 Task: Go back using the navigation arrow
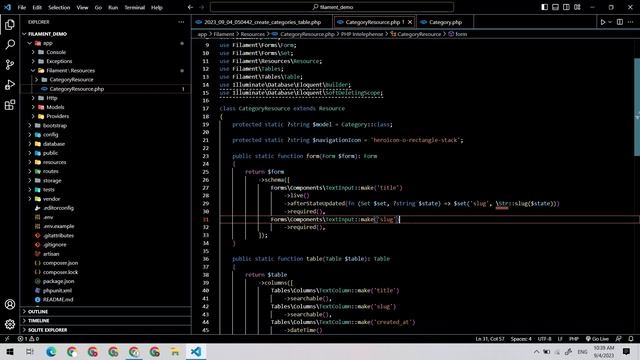190,7
